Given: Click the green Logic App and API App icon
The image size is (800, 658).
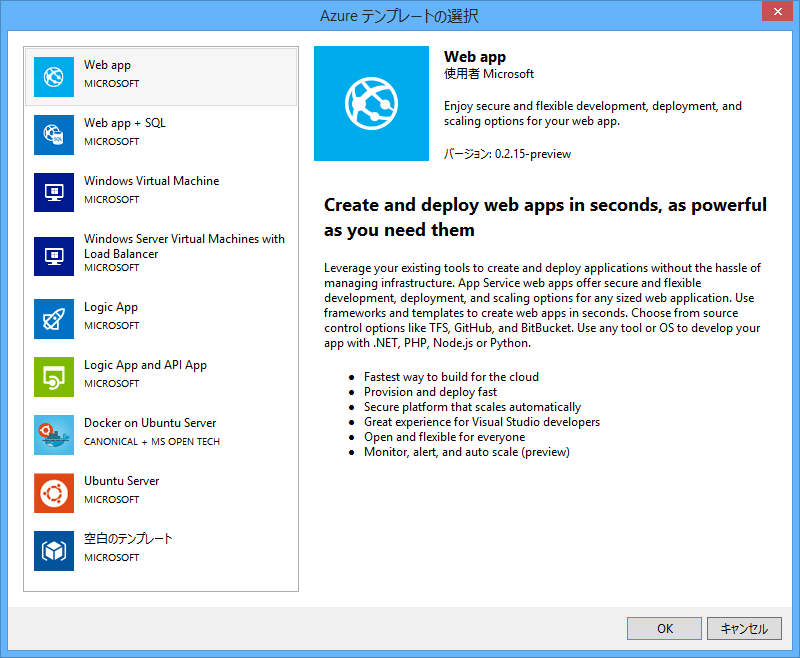Looking at the screenshot, I should [54, 377].
